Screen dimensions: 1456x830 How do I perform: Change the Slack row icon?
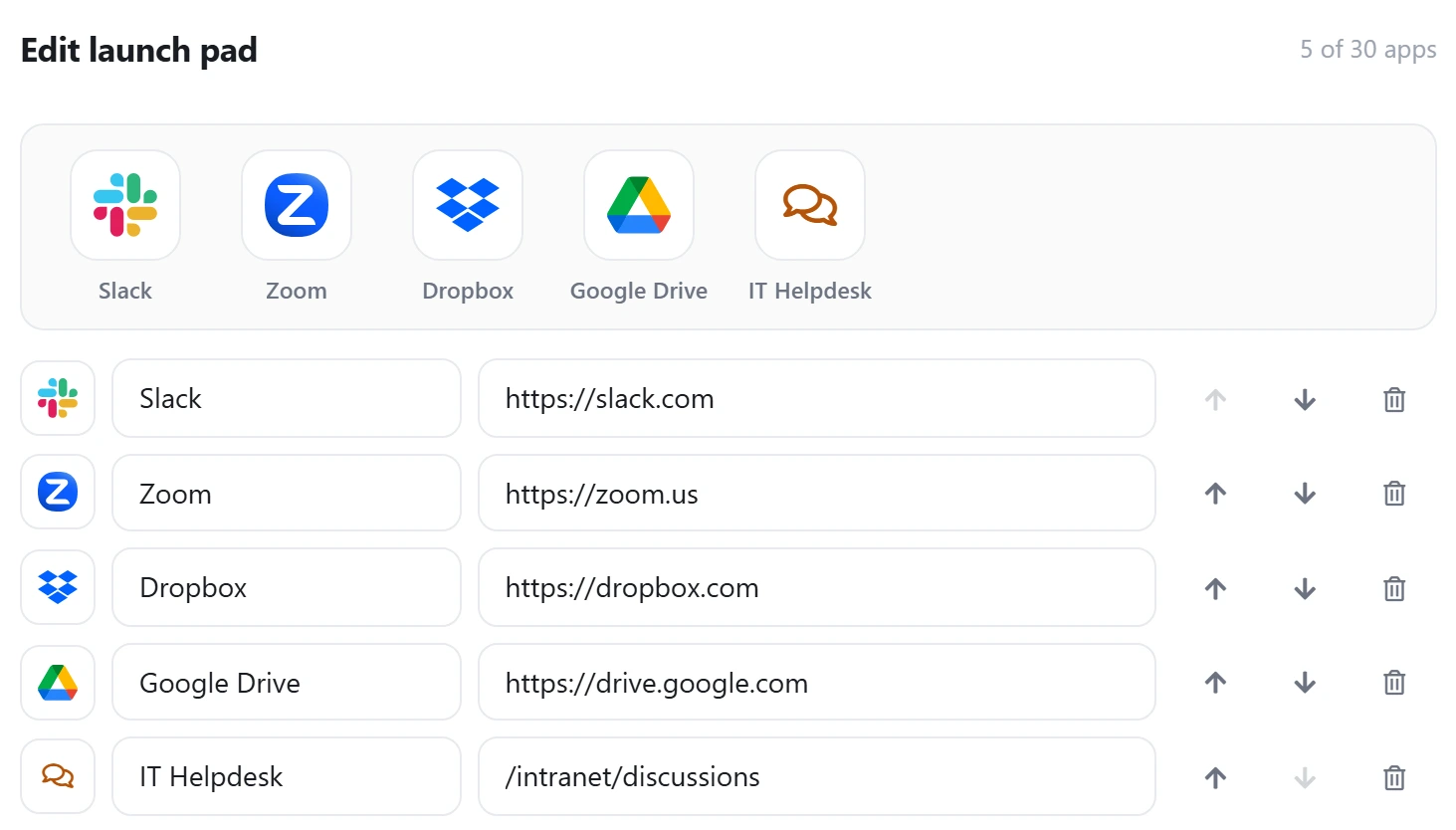click(58, 398)
